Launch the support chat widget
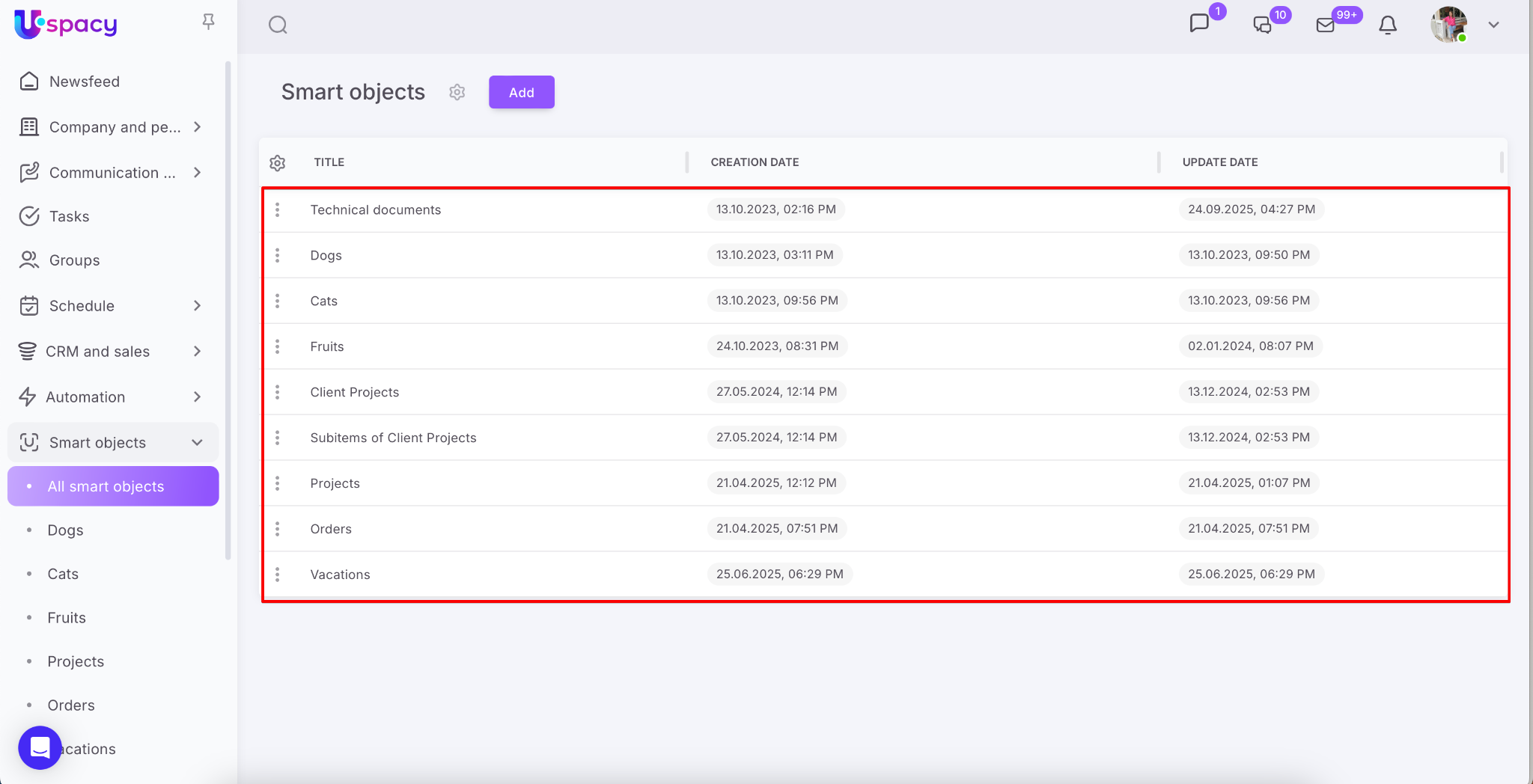 click(40, 747)
